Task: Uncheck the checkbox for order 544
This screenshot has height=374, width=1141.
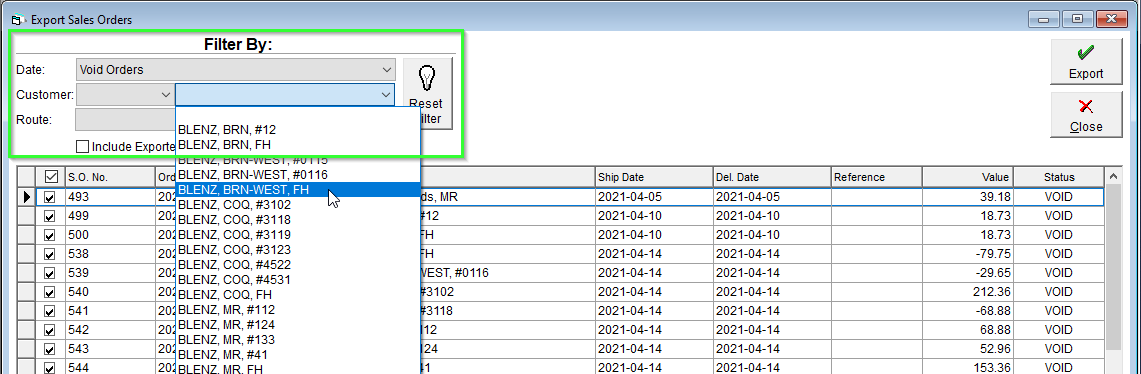Action: [x=50, y=367]
